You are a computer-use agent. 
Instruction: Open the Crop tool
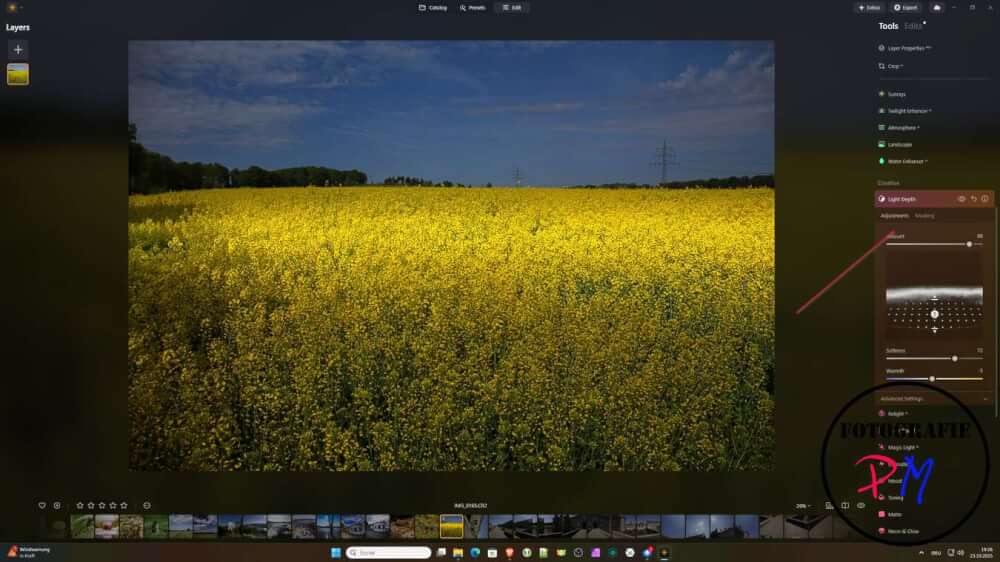click(x=893, y=66)
